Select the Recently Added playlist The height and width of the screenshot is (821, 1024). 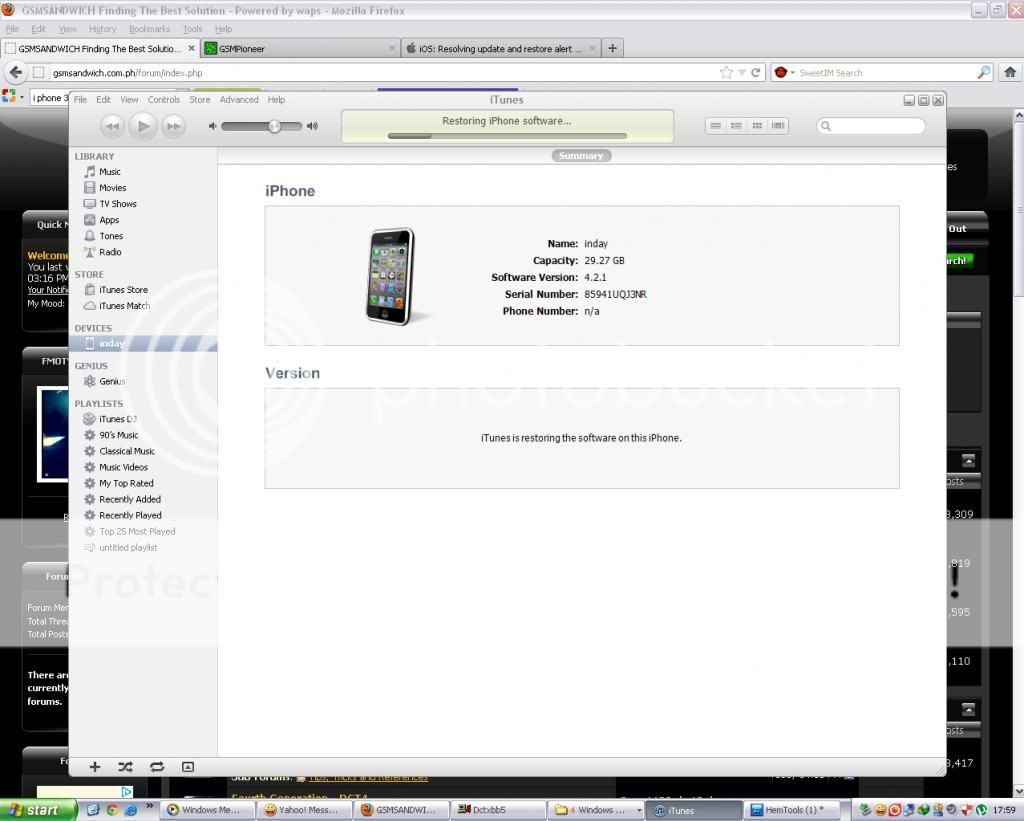(129, 500)
